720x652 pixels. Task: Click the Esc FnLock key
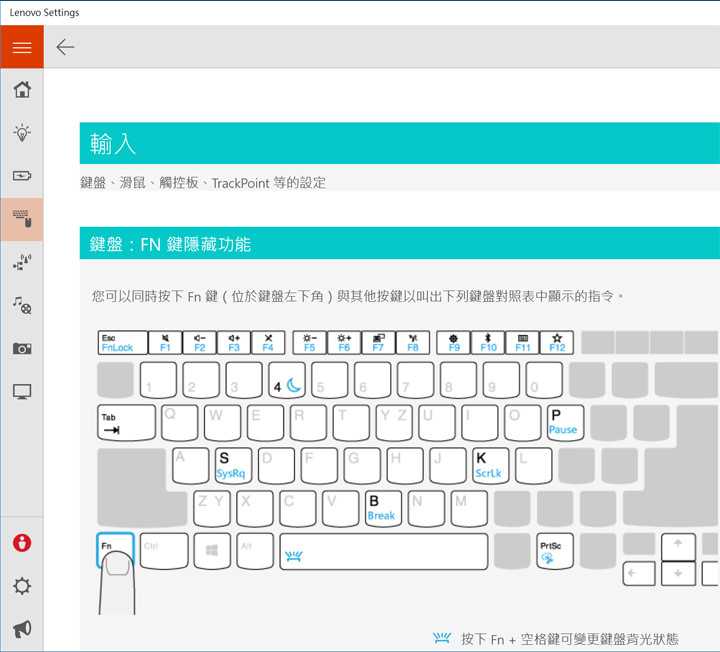click(122, 343)
